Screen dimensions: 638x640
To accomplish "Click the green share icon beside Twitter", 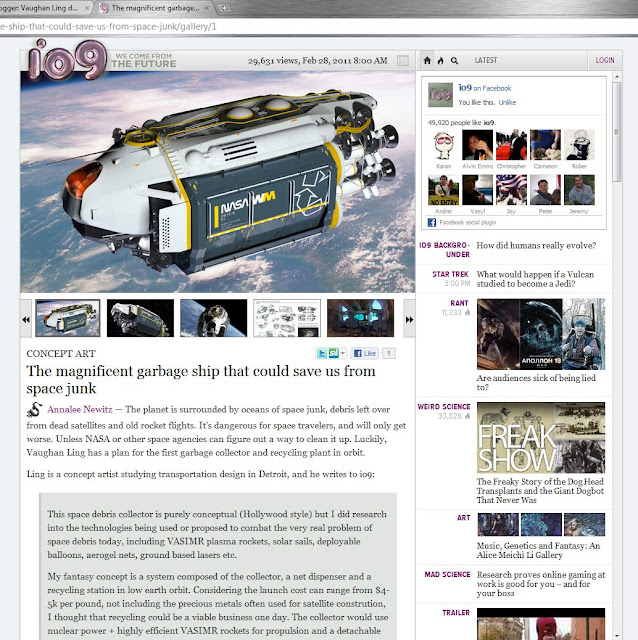I will click(333, 353).
